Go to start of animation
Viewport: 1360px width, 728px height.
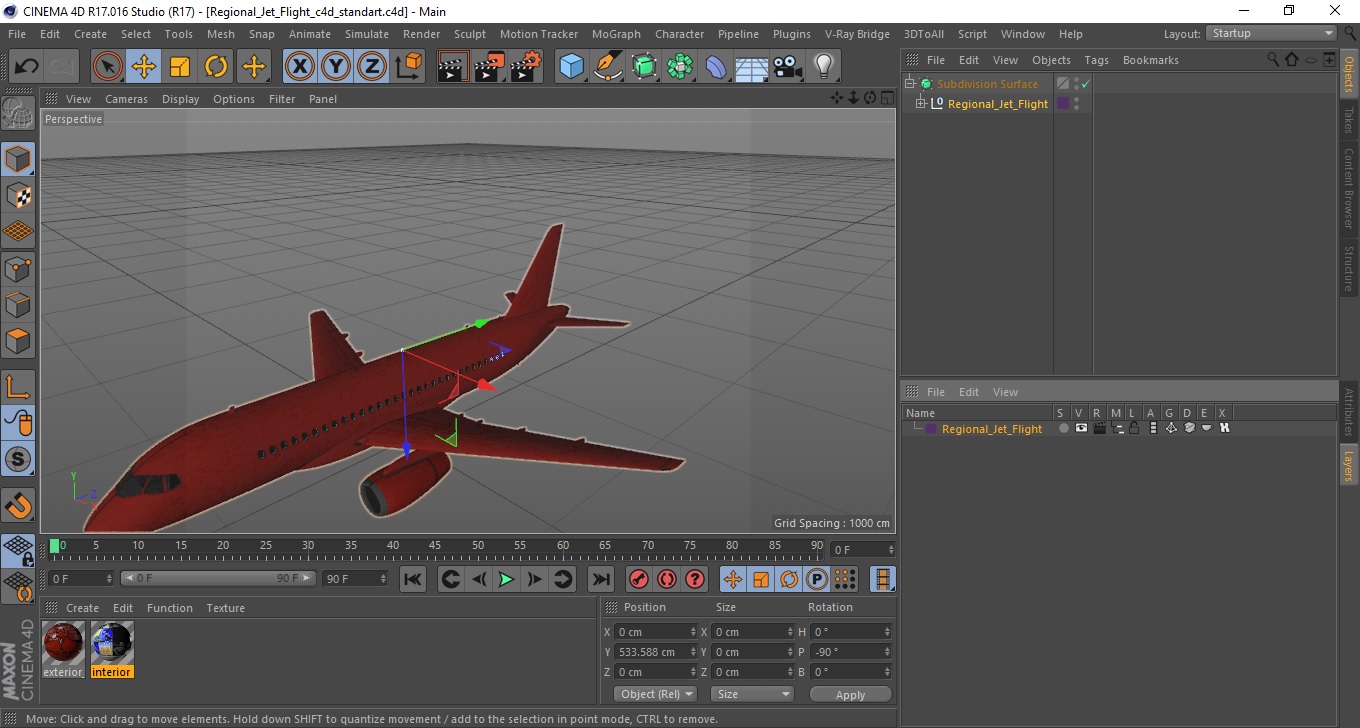[413, 579]
